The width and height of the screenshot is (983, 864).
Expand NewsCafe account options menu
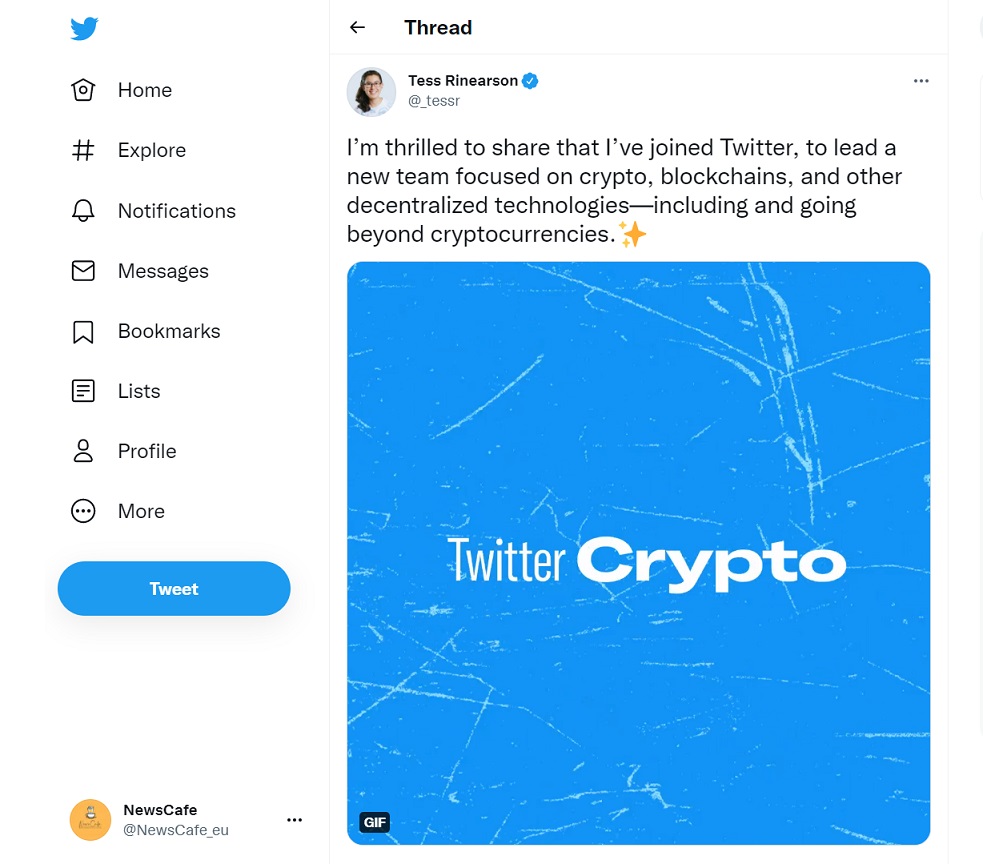click(x=294, y=820)
